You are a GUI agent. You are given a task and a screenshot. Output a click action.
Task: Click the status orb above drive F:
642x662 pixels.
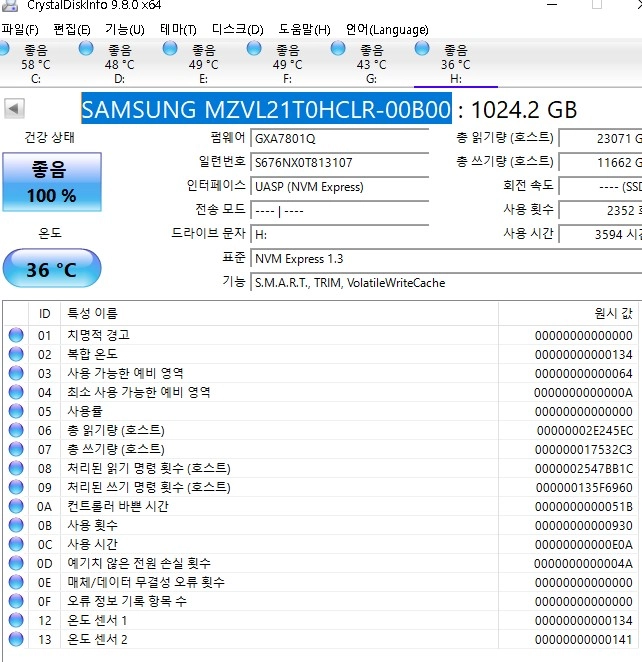(x=254, y=49)
